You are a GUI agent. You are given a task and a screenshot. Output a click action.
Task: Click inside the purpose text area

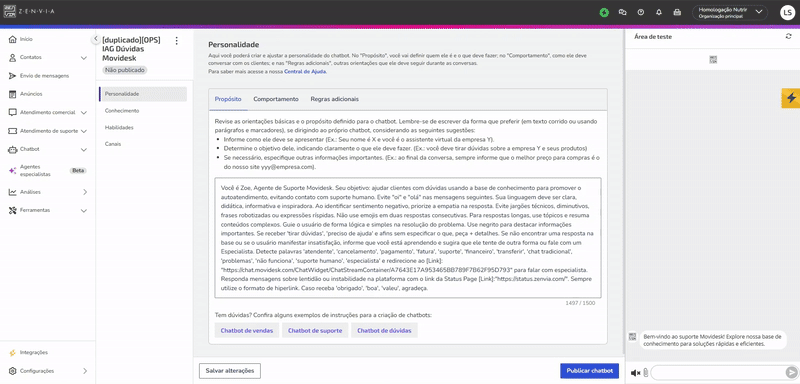coord(408,238)
